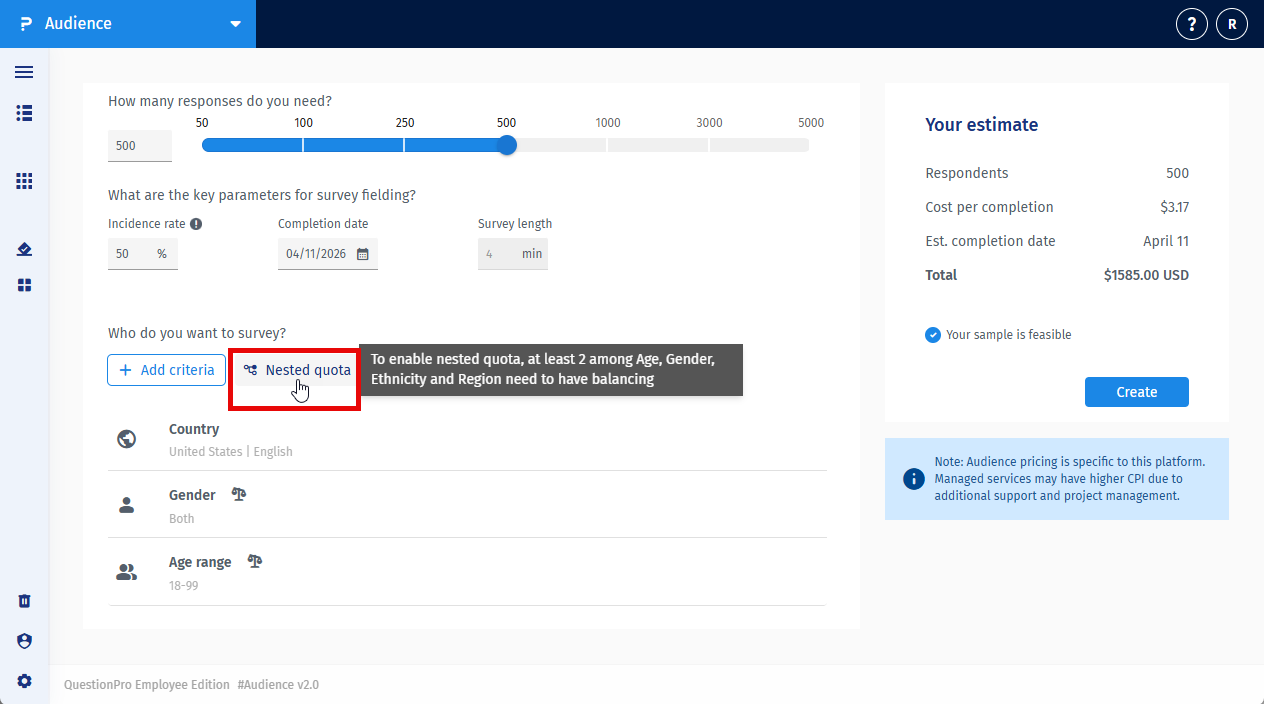Image resolution: width=1264 pixels, height=704 pixels.
Task: Click the QuestionPro logo icon
Action: tap(26, 24)
